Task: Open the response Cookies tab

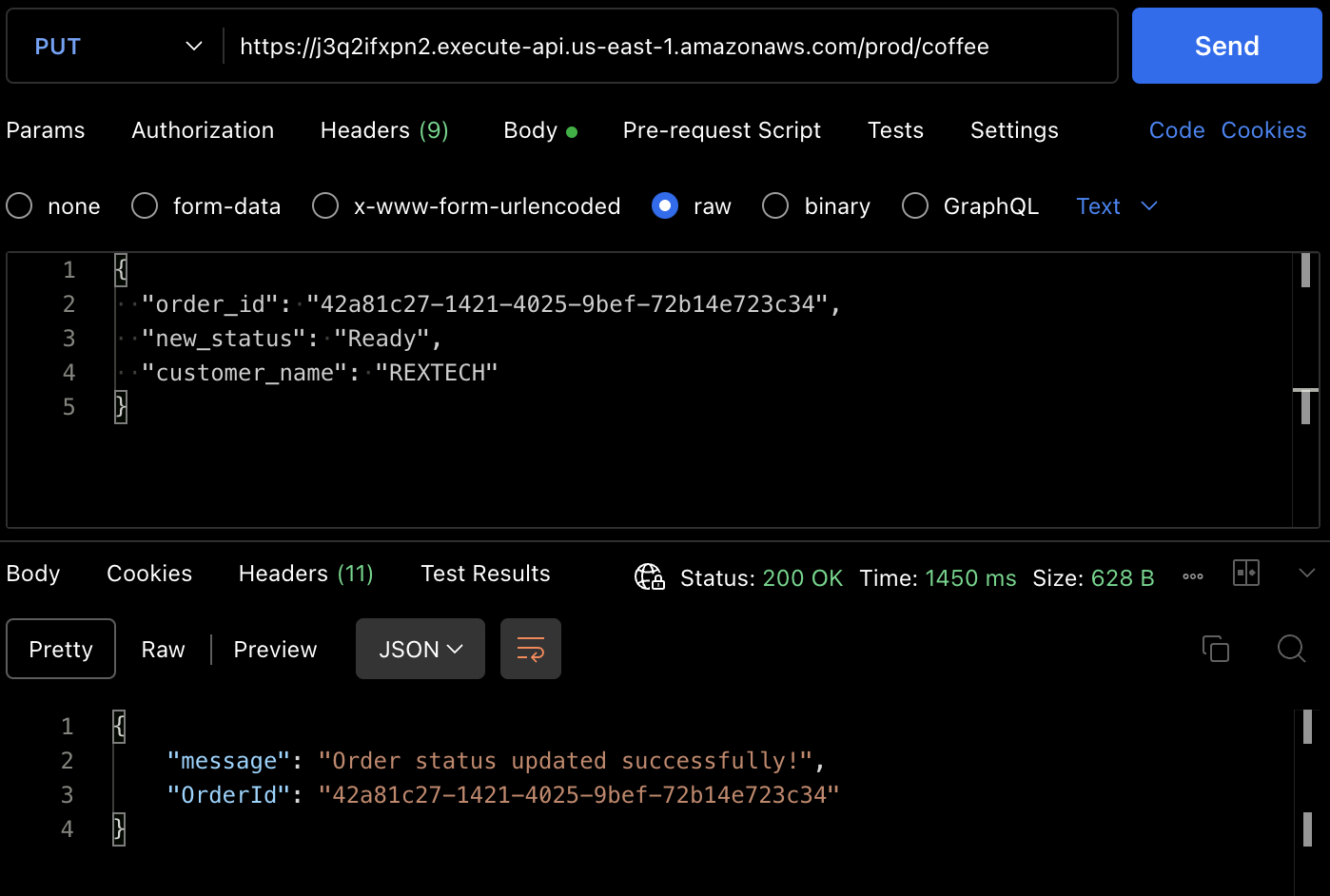Action: [149, 574]
